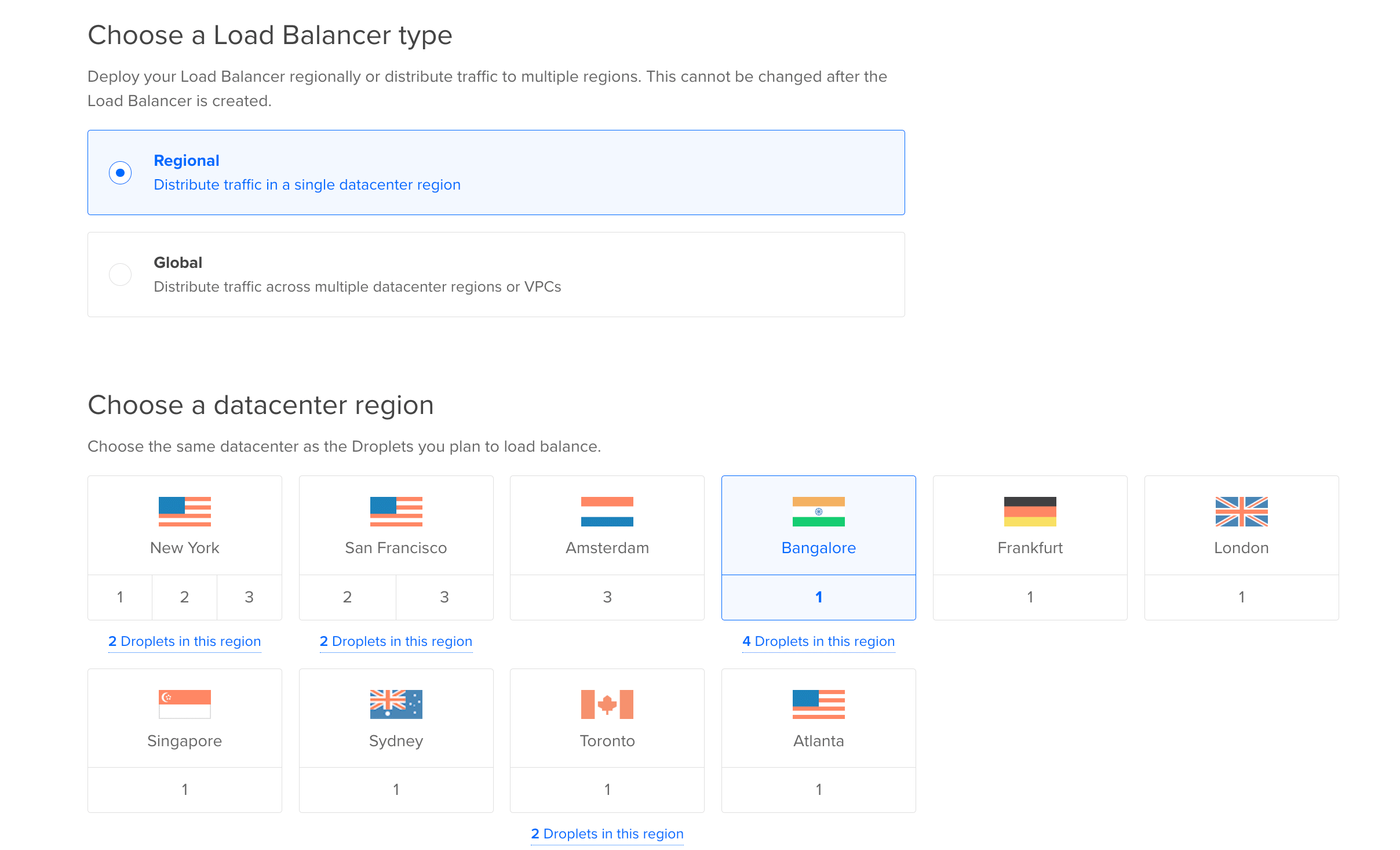Choose Atlanta datacenter 1

pyautogui.click(x=818, y=790)
